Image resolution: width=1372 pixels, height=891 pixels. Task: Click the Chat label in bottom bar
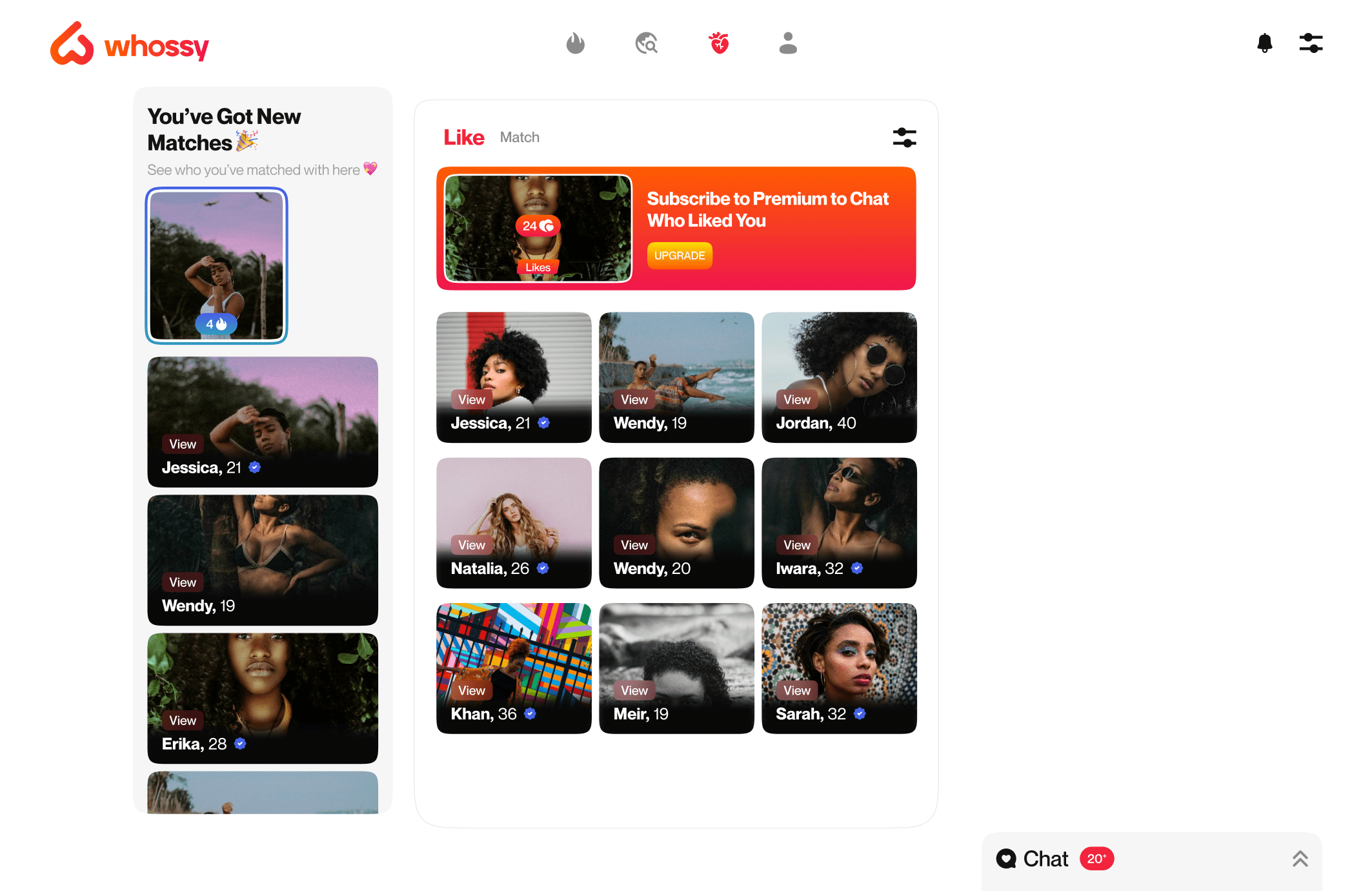(1045, 859)
